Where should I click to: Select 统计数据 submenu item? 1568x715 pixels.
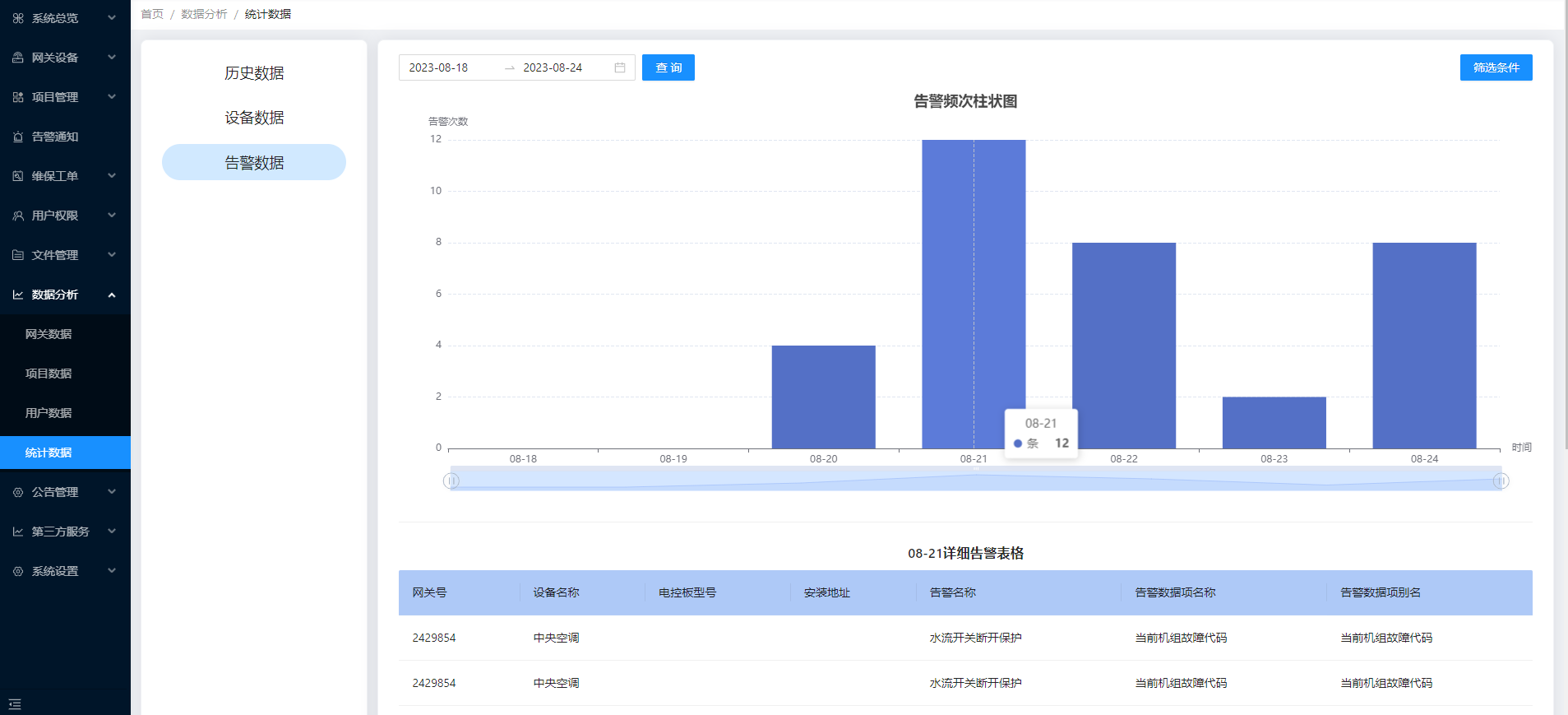point(65,453)
